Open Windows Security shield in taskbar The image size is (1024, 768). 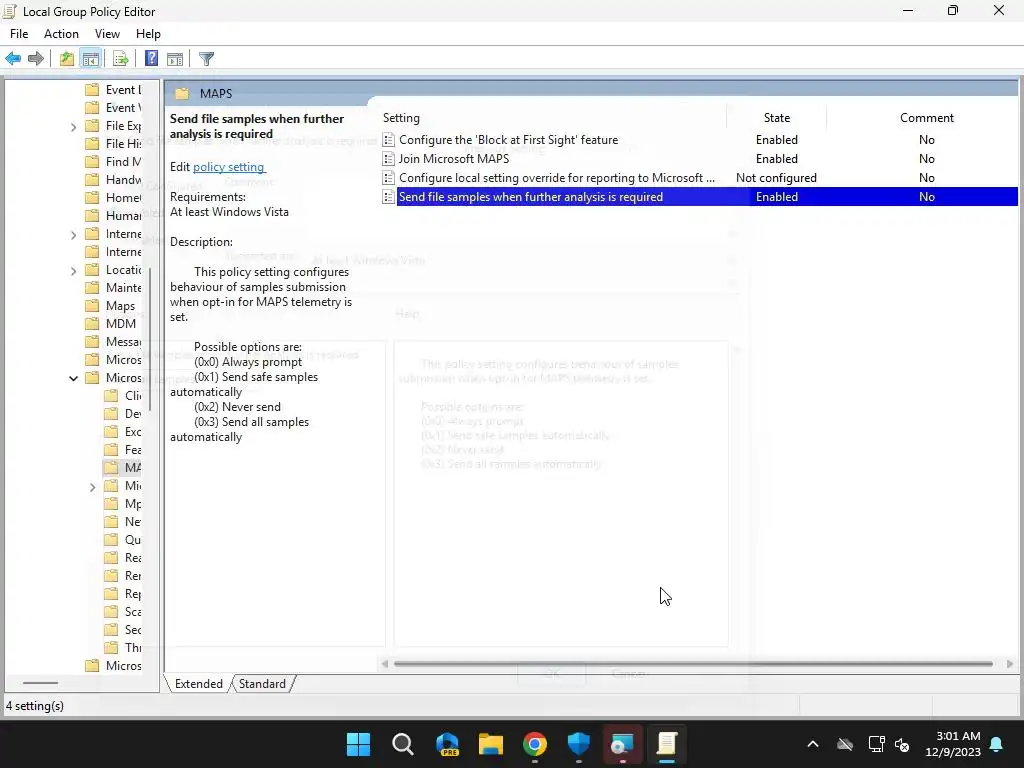point(579,744)
